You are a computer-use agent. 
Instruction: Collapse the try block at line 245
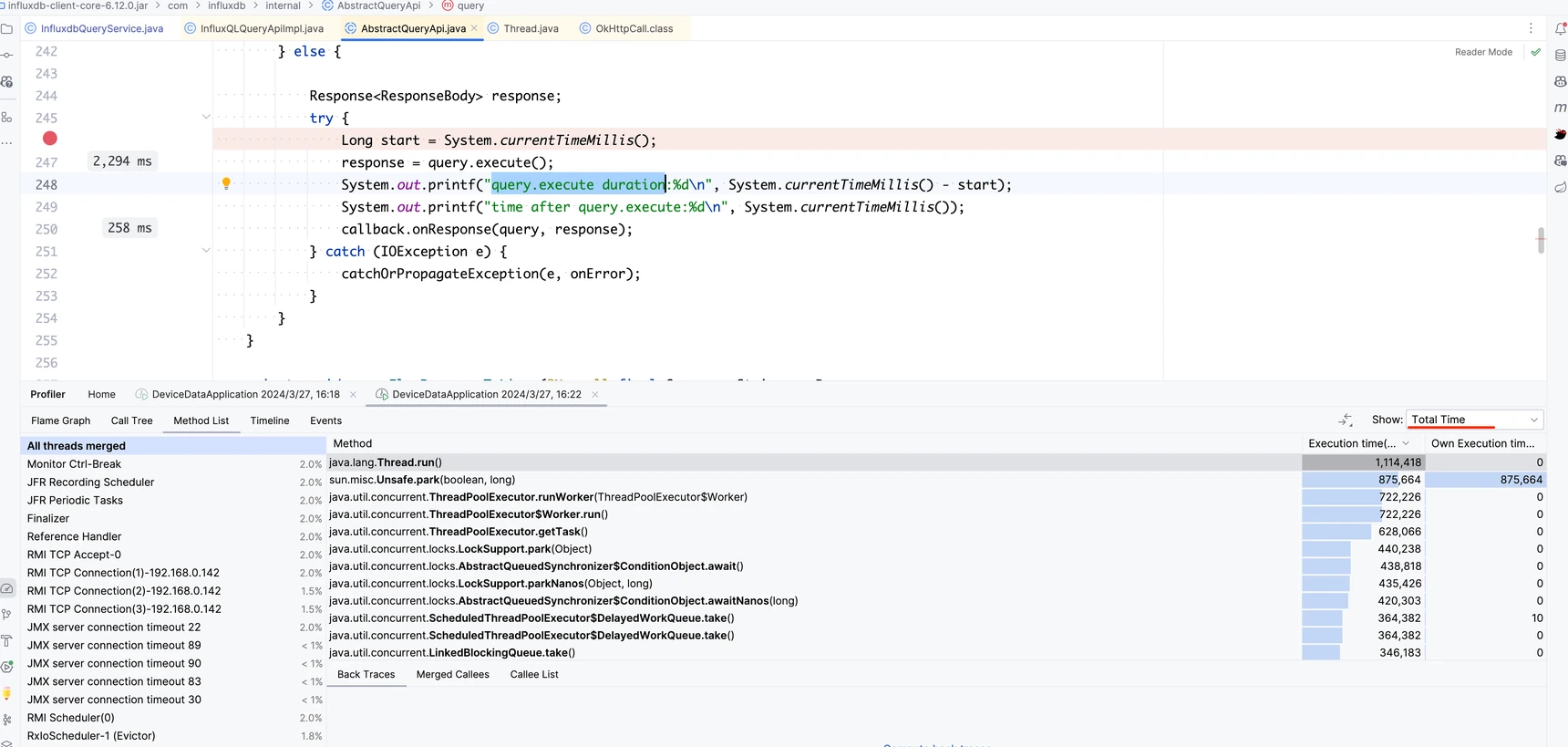206,117
